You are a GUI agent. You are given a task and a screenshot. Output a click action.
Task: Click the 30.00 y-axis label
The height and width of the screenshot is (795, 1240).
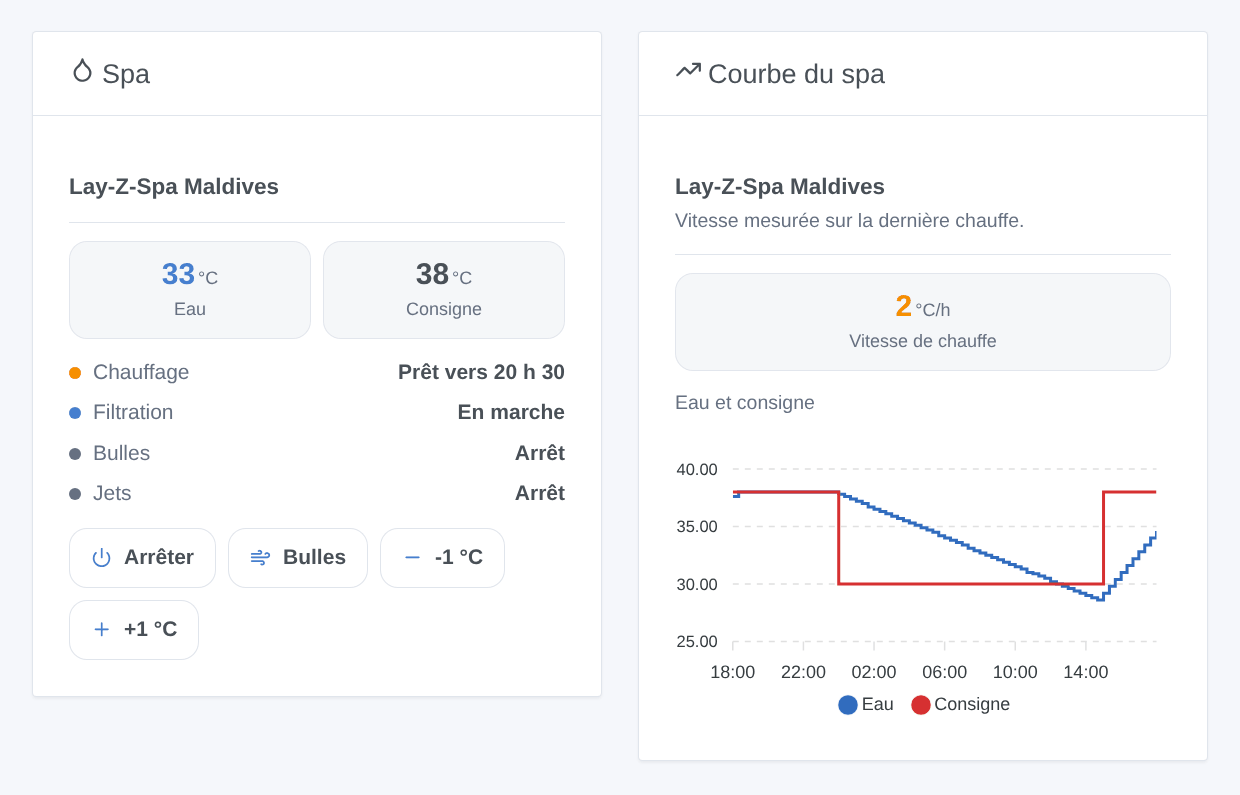click(697, 584)
